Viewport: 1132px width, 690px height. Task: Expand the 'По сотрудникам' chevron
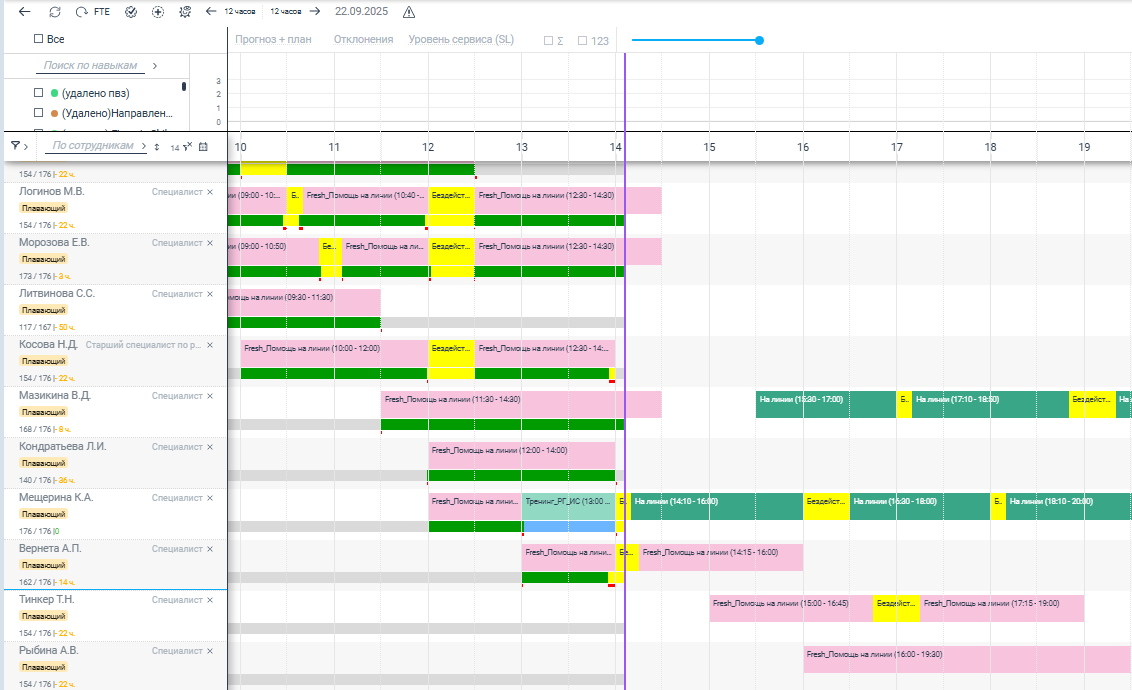point(144,146)
